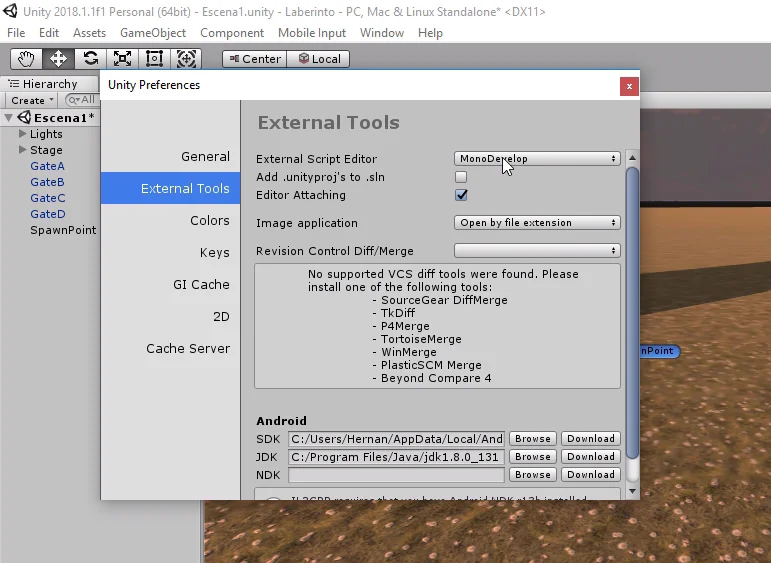Click Browse for the Android SDK

click(x=533, y=439)
